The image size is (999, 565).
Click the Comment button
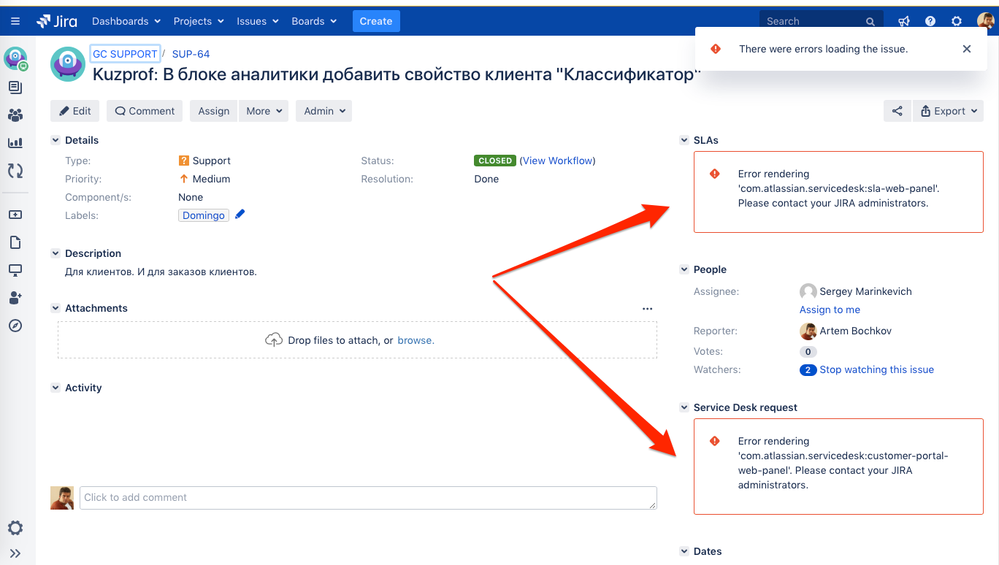click(x=145, y=111)
